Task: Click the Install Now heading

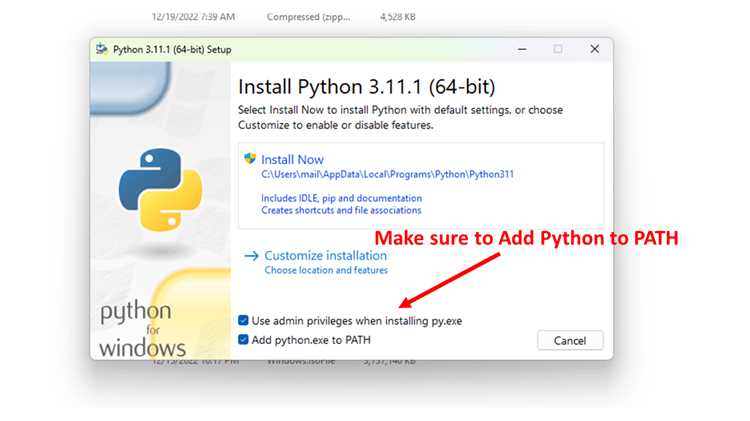Action: (x=292, y=159)
